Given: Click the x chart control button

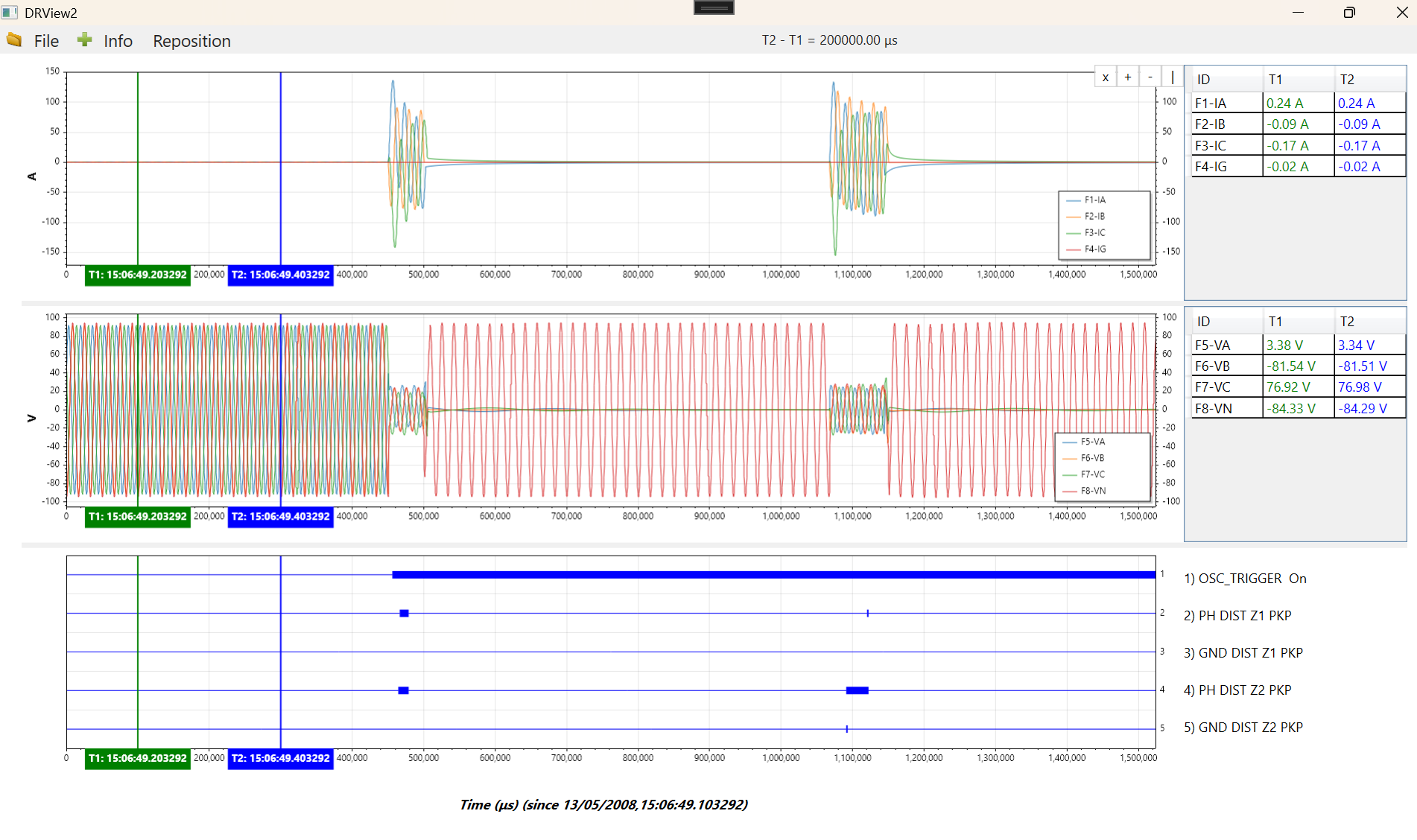Looking at the screenshot, I should coord(1106,77).
